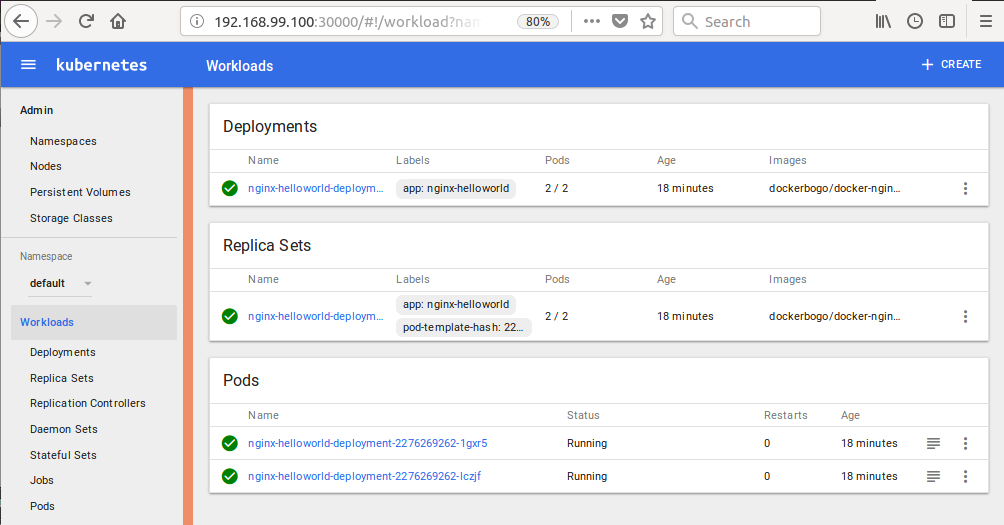Click the Status column header in Pods

583,415
